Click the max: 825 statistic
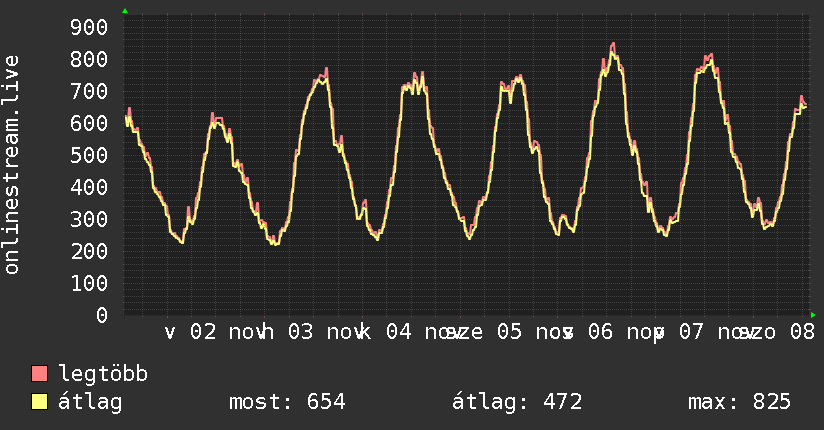This screenshot has height=430, width=824. pyautogui.click(x=739, y=402)
